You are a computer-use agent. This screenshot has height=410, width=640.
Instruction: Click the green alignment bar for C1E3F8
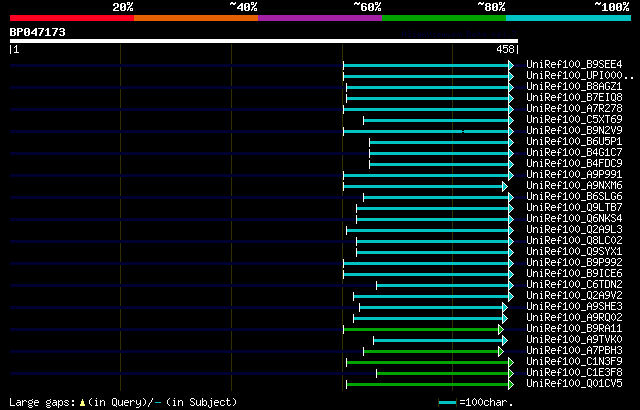(443, 374)
